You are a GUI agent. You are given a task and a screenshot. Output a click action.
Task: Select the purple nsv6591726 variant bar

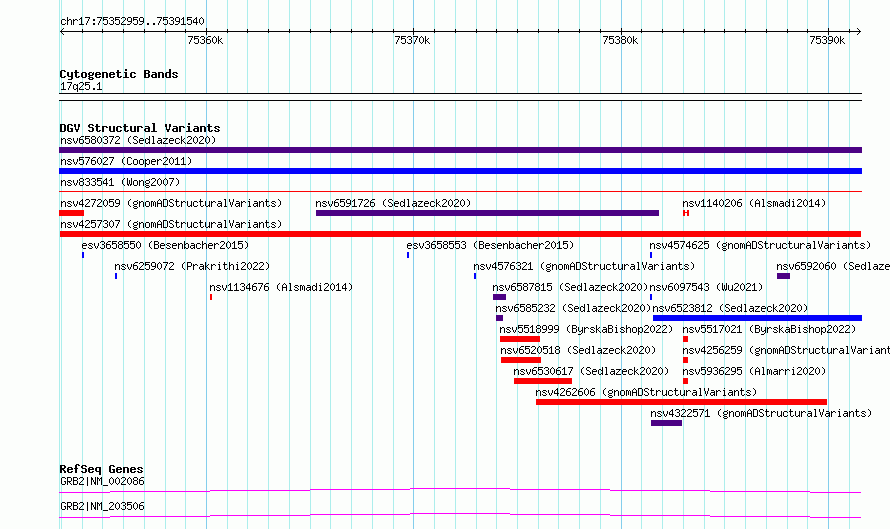click(487, 213)
